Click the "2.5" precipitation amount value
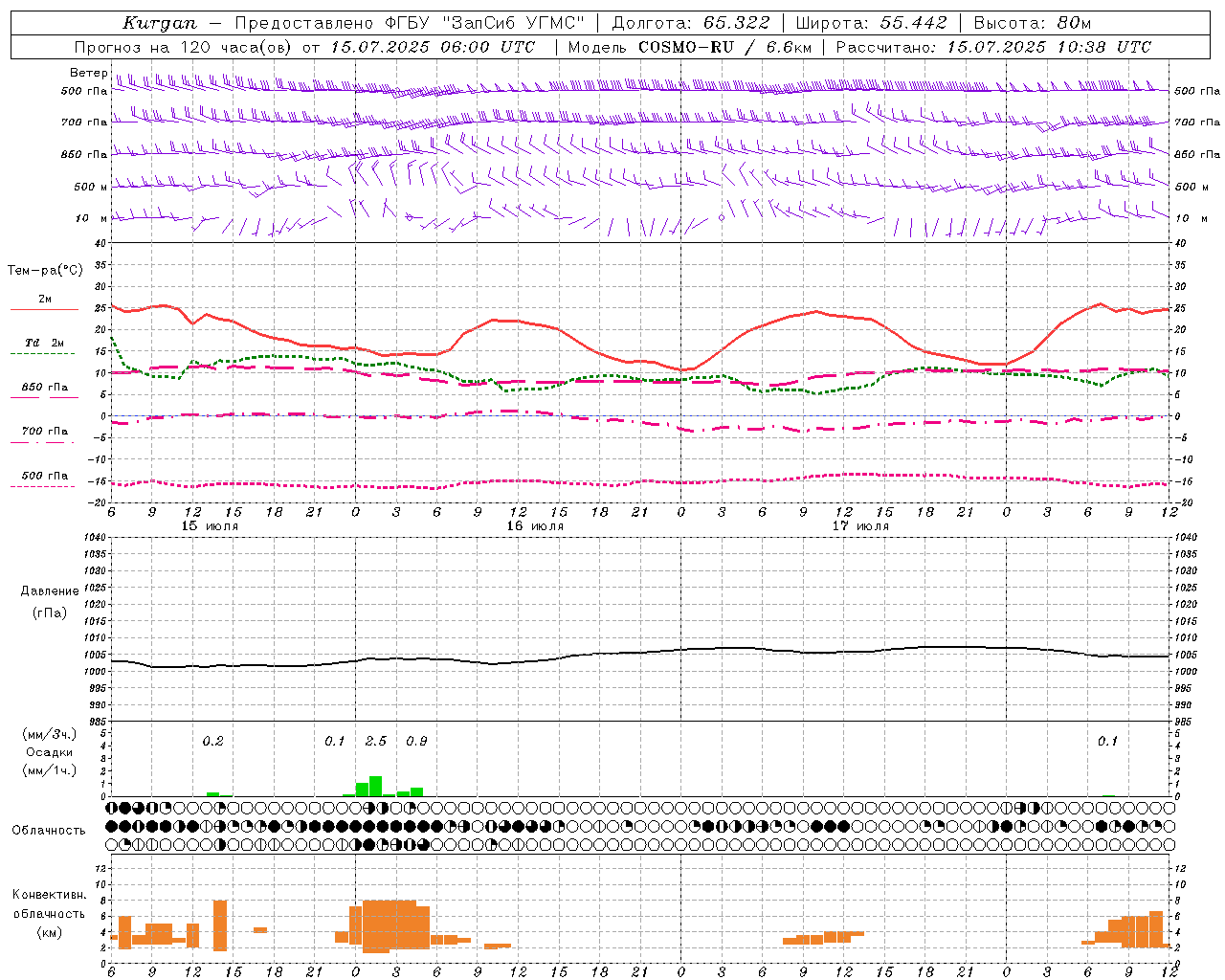The image size is (1225, 980). (x=376, y=742)
